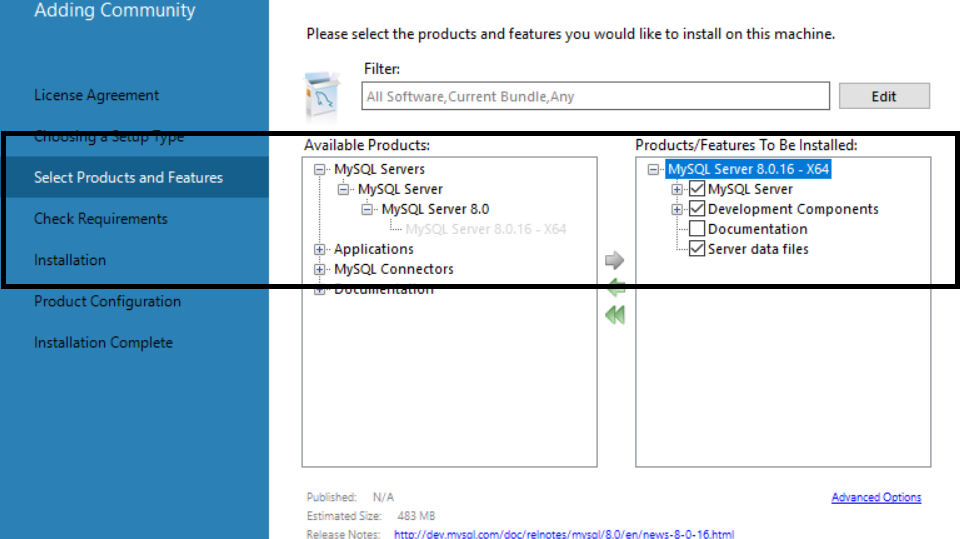Expand the MySQL Connectors tree node
963x539 pixels.
(x=319, y=270)
